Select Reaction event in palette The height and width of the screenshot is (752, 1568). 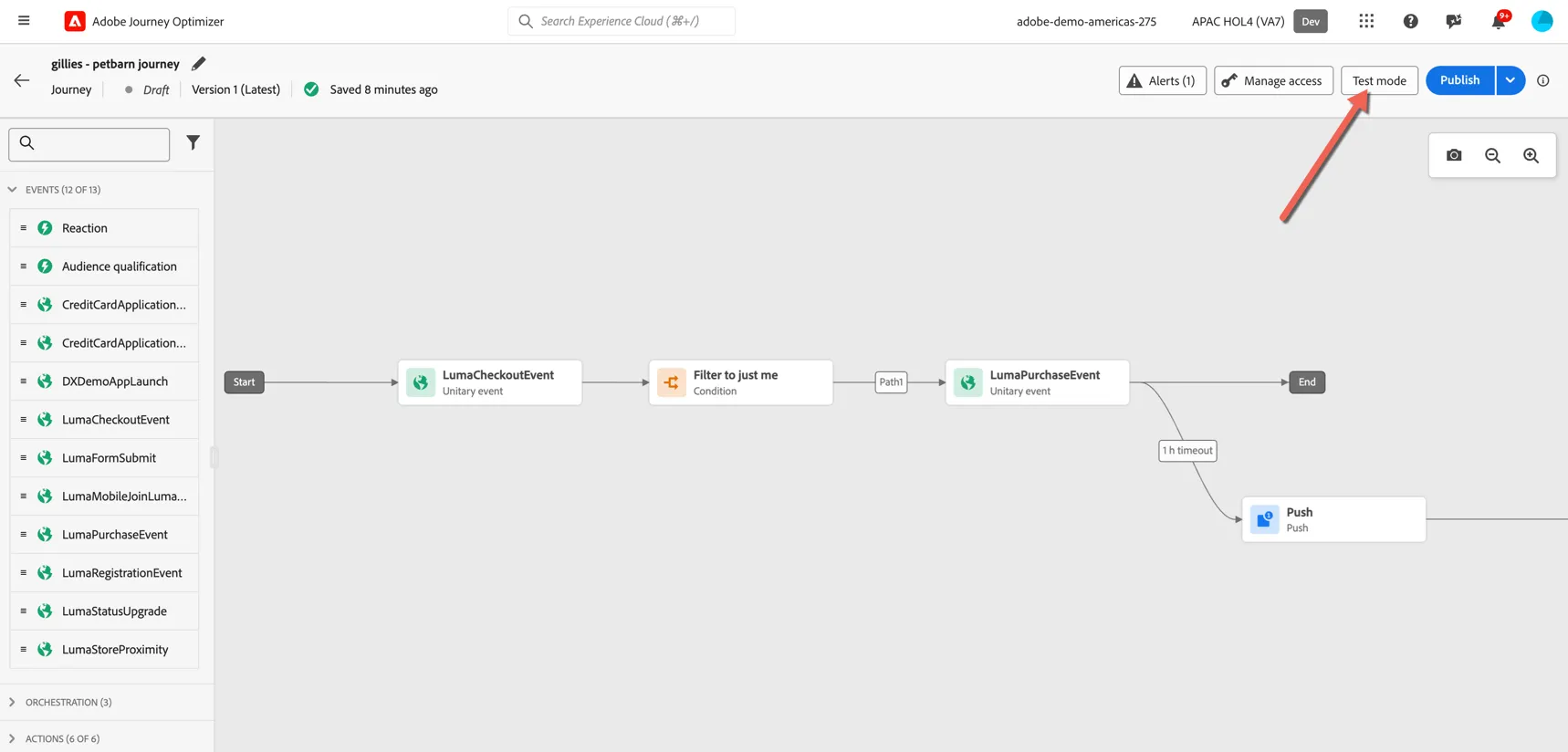coord(104,228)
